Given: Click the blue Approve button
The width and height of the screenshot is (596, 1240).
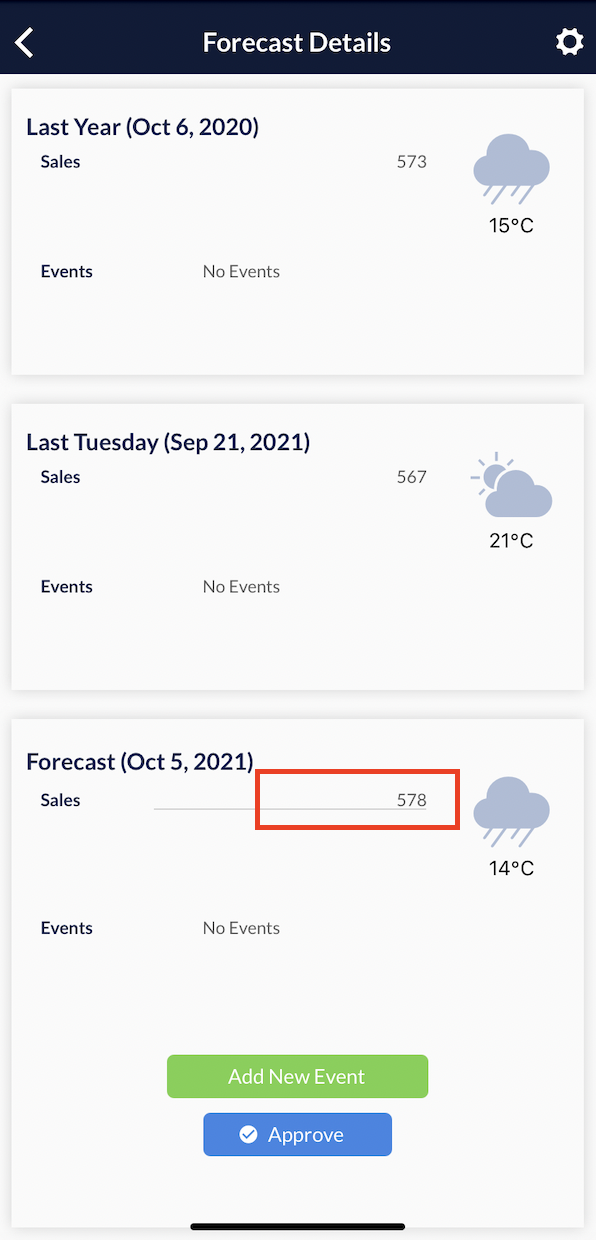Looking at the screenshot, I should [x=297, y=1135].
